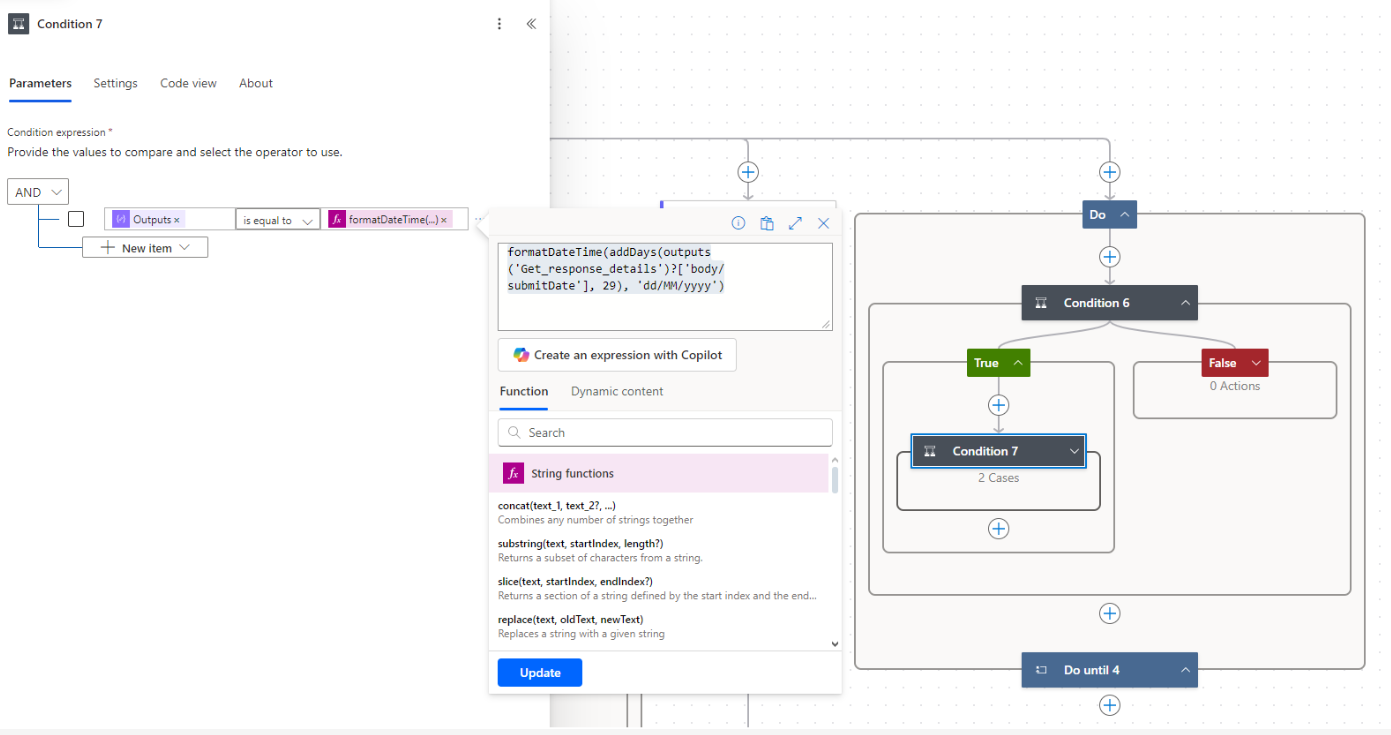Click the info icon in expression popup
The height and width of the screenshot is (735, 1391).
pos(738,223)
